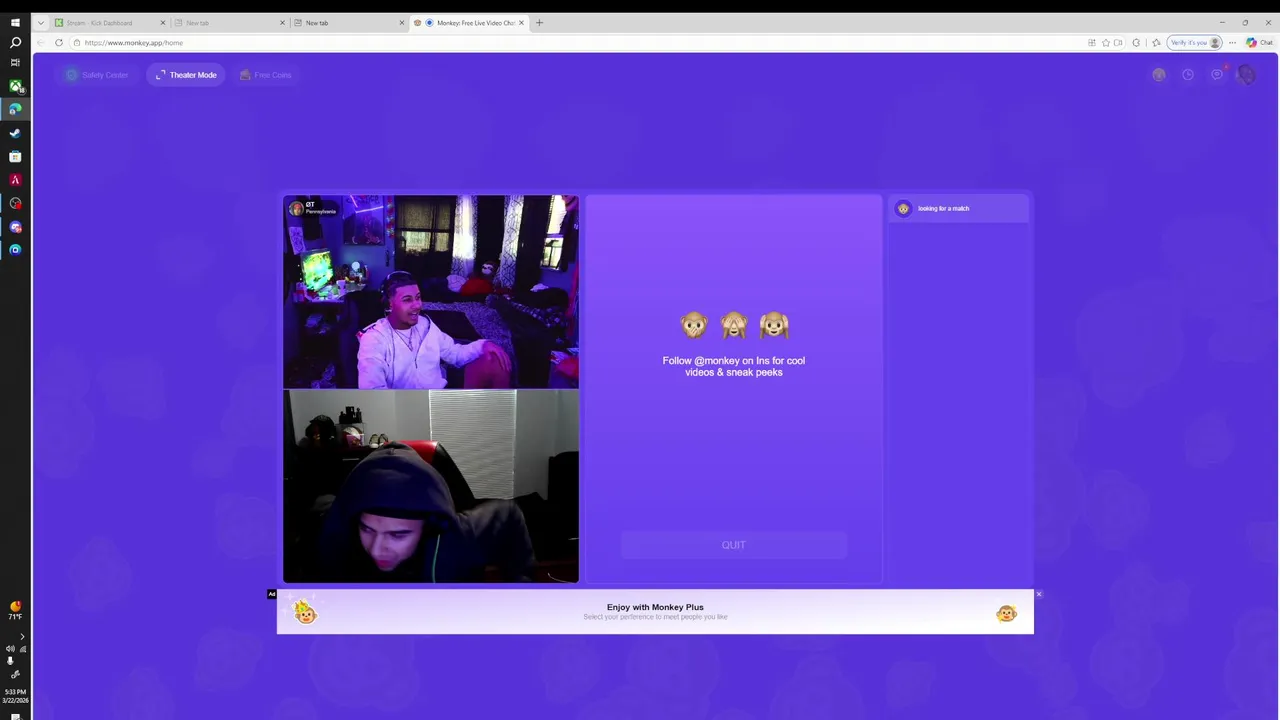Open browser extensions icon

coord(1136,43)
